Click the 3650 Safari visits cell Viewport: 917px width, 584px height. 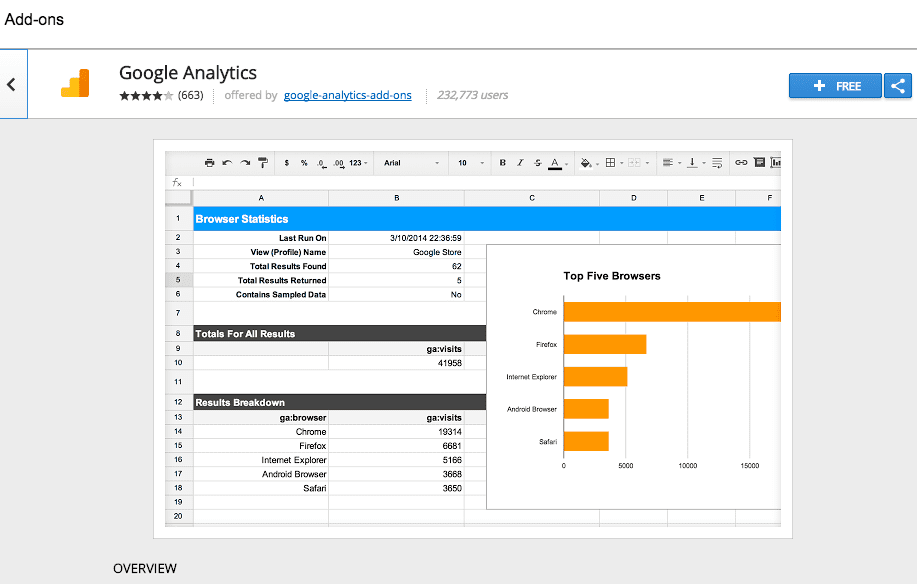397,488
